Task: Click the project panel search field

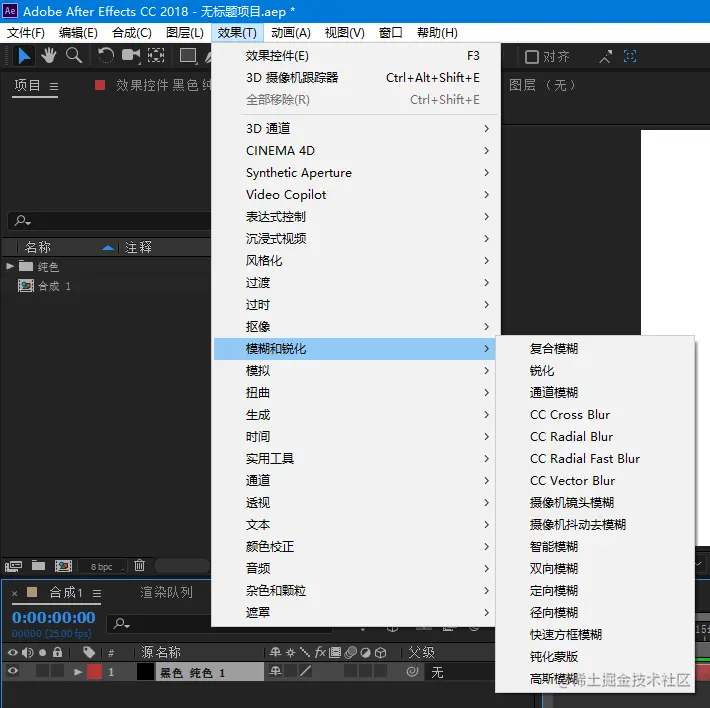Action: (109, 221)
